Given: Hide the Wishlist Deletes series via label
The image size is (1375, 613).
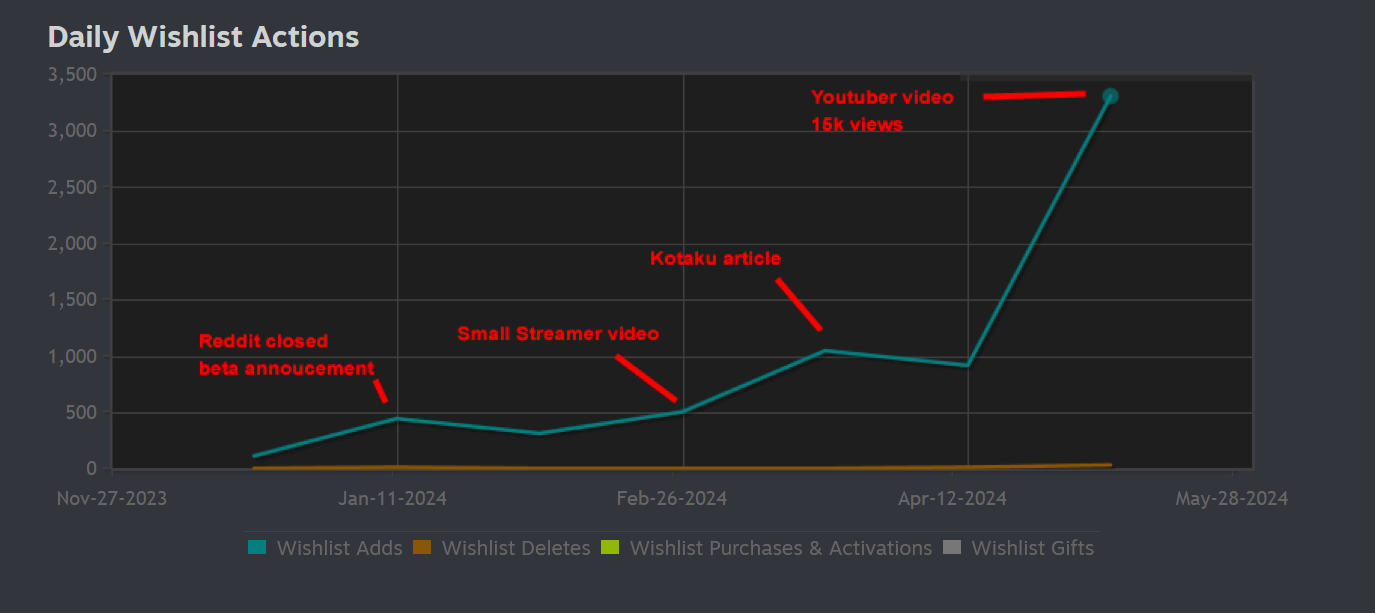Looking at the screenshot, I should pyautogui.click(x=515, y=548).
